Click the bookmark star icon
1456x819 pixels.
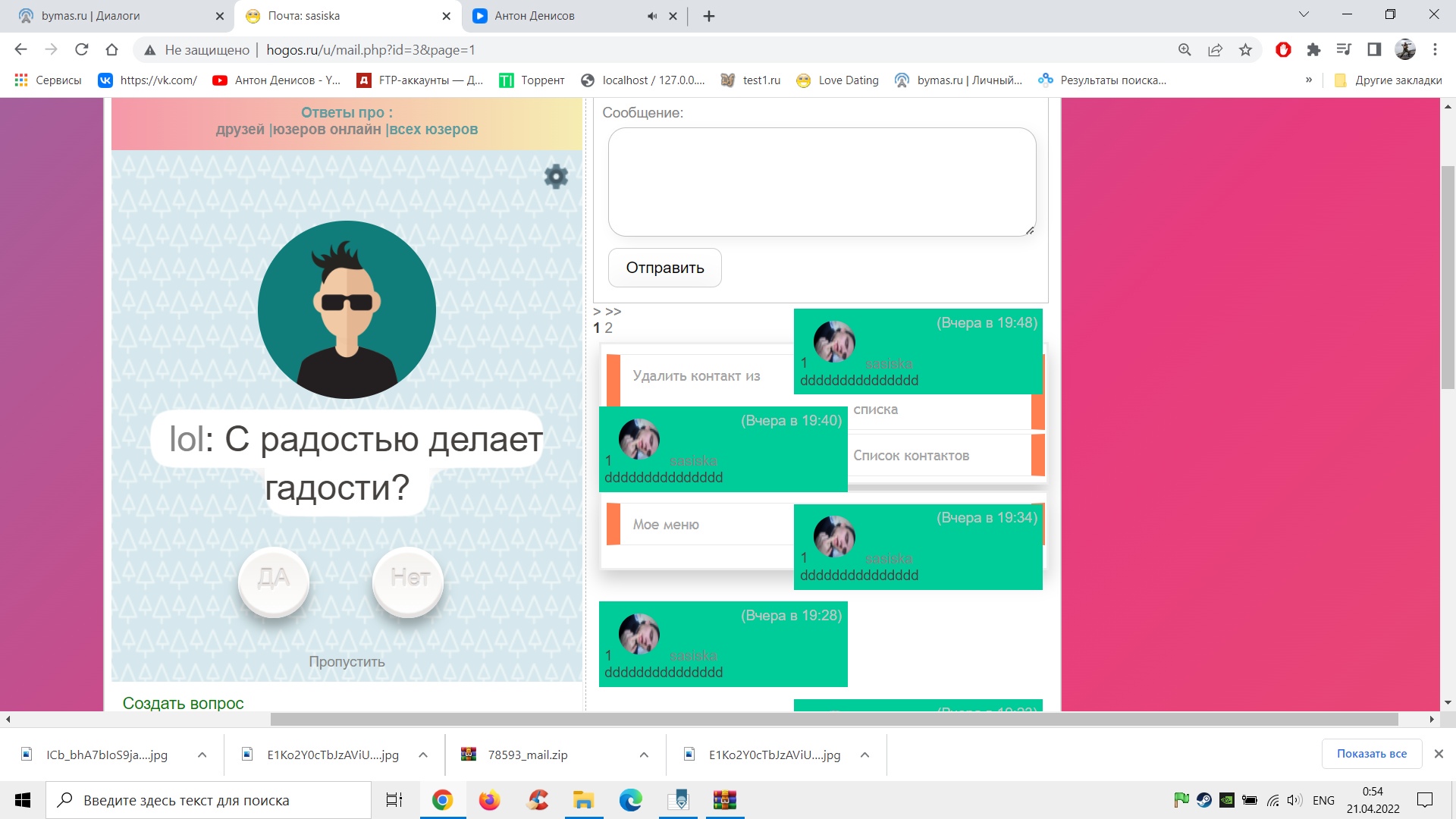pyautogui.click(x=1245, y=50)
